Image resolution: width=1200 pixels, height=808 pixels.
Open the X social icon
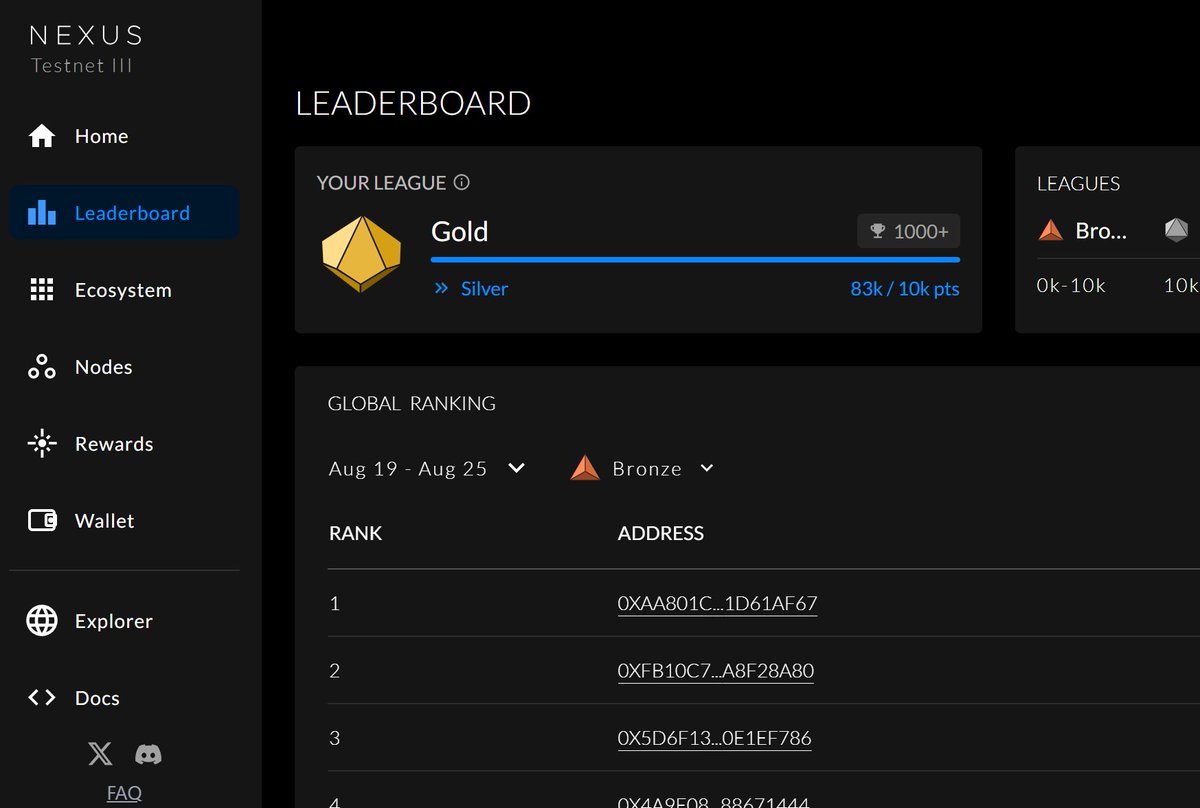tap(100, 754)
